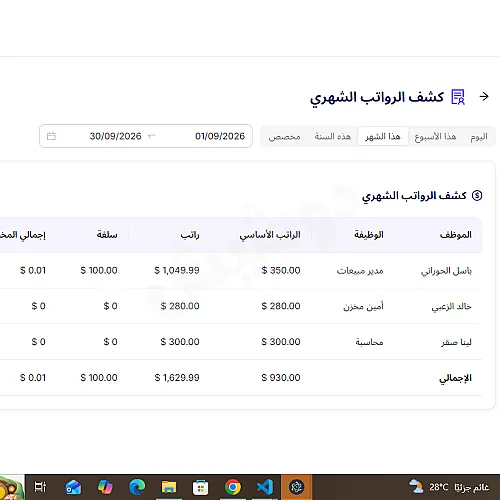Viewport: 500px width, 500px height.
Task: Click advance $ 100.00 in باسل الحوراني row
Action: pyautogui.click(x=99, y=270)
